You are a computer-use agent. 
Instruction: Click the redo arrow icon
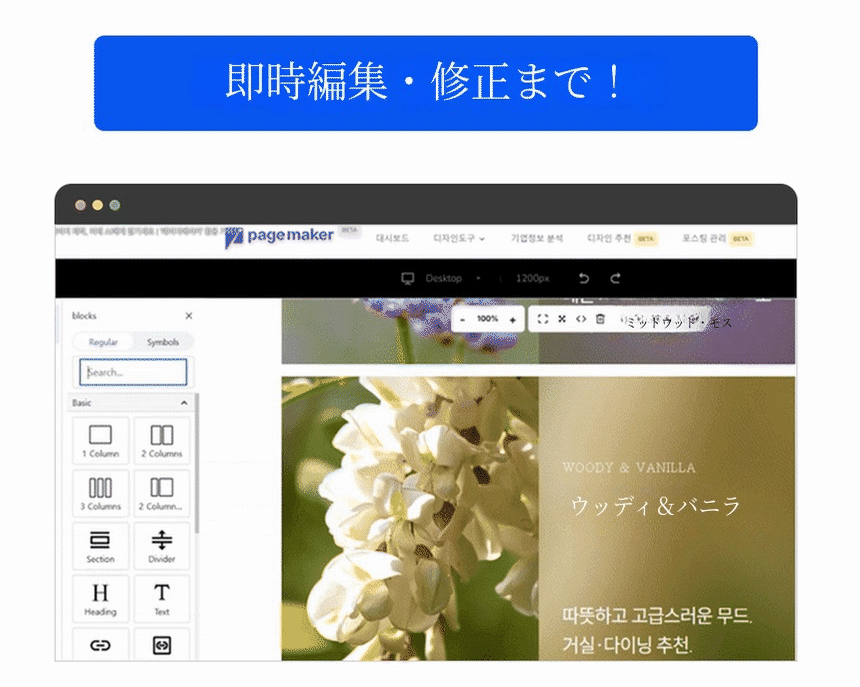point(615,279)
